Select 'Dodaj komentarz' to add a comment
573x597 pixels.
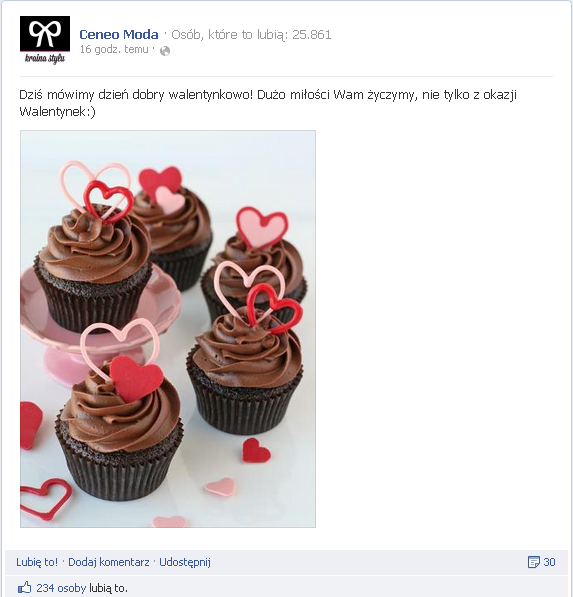tap(109, 562)
